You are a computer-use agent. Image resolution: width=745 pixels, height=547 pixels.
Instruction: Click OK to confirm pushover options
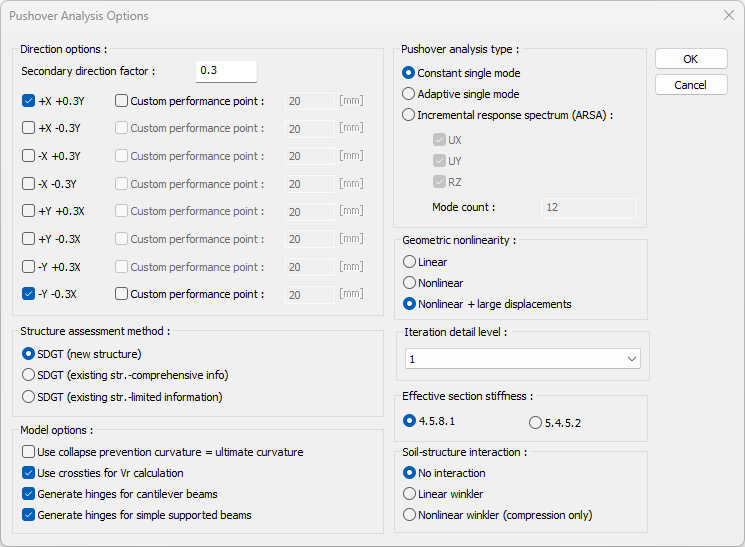point(690,59)
